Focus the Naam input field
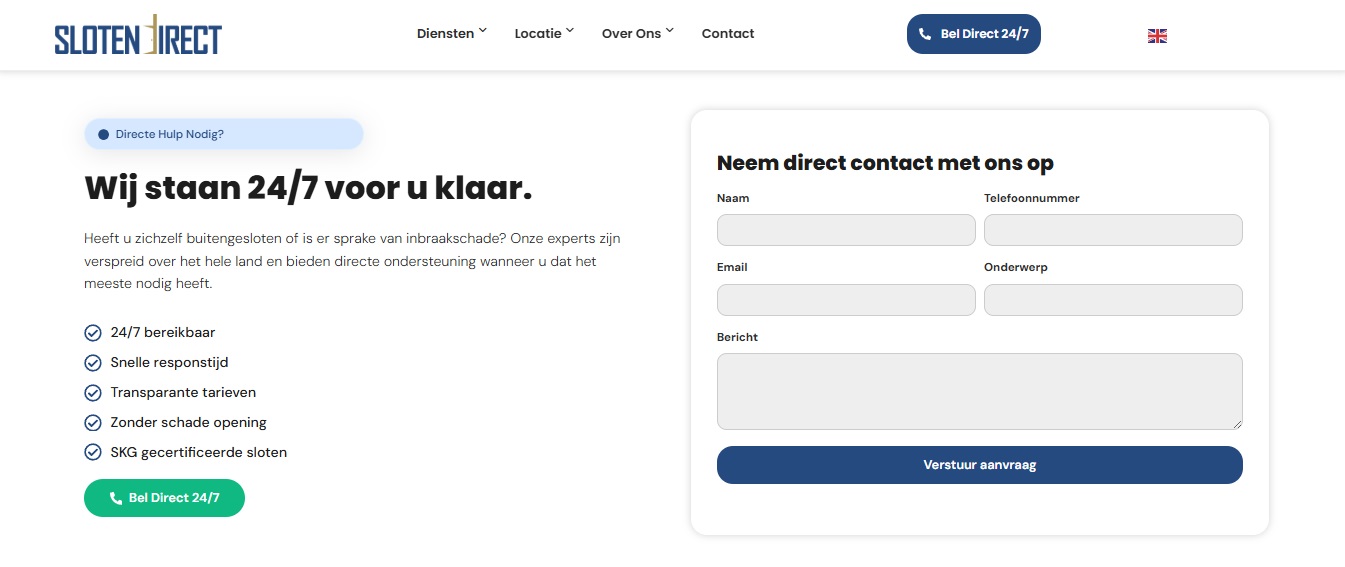Viewport: 1345px width, 567px height. click(x=846, y=230)
